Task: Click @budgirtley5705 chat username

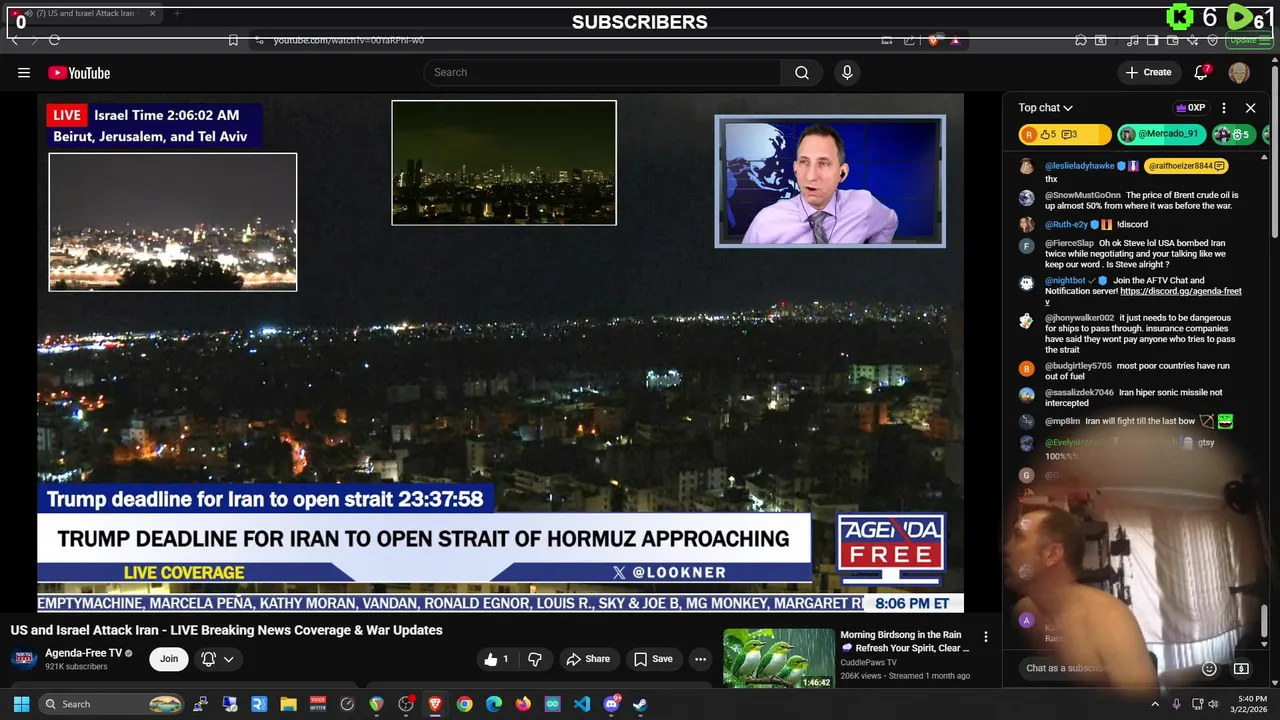Action: point(1078,366)
